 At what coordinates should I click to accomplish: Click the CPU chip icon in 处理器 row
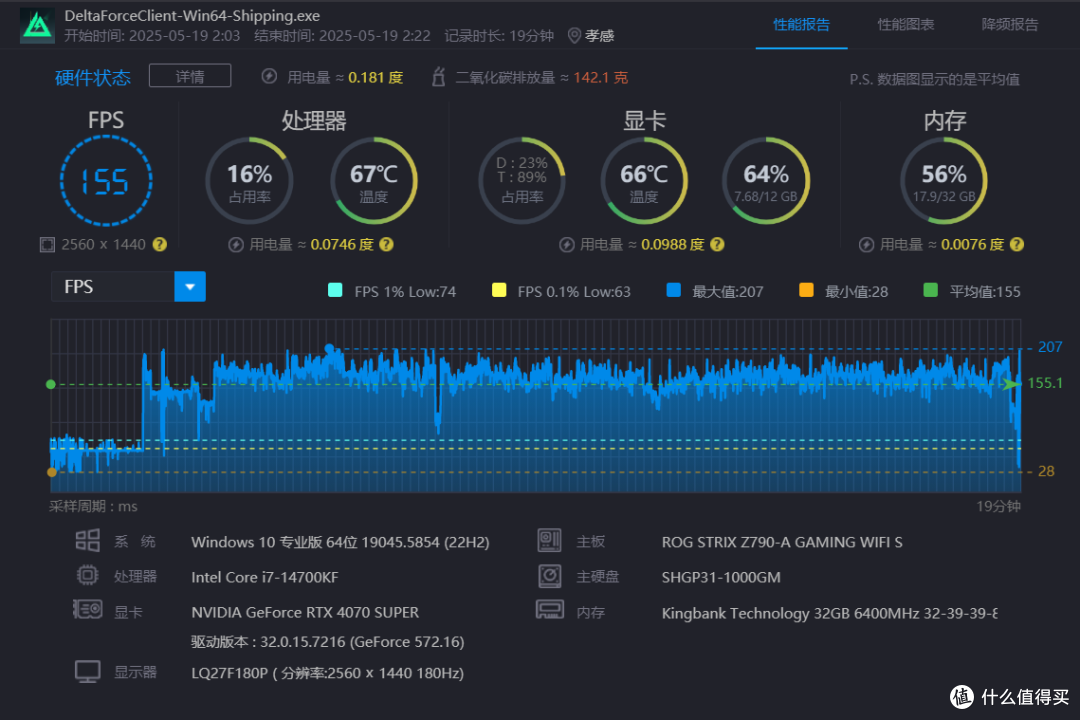pos(87,575)
